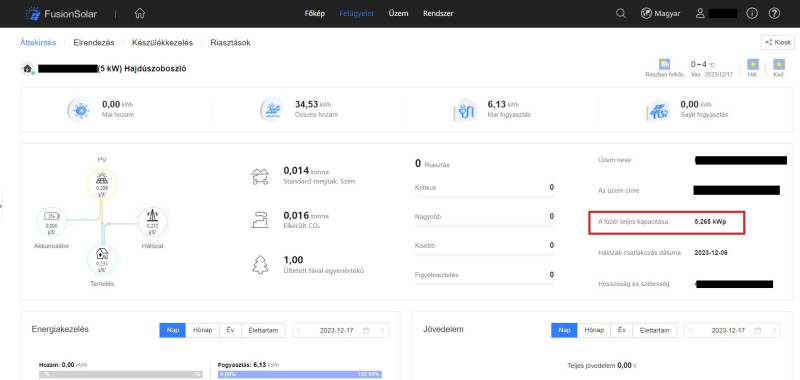The image size is (800, 380).
Task: Open the Üzem menu
Action: click(x=398, y=14)
